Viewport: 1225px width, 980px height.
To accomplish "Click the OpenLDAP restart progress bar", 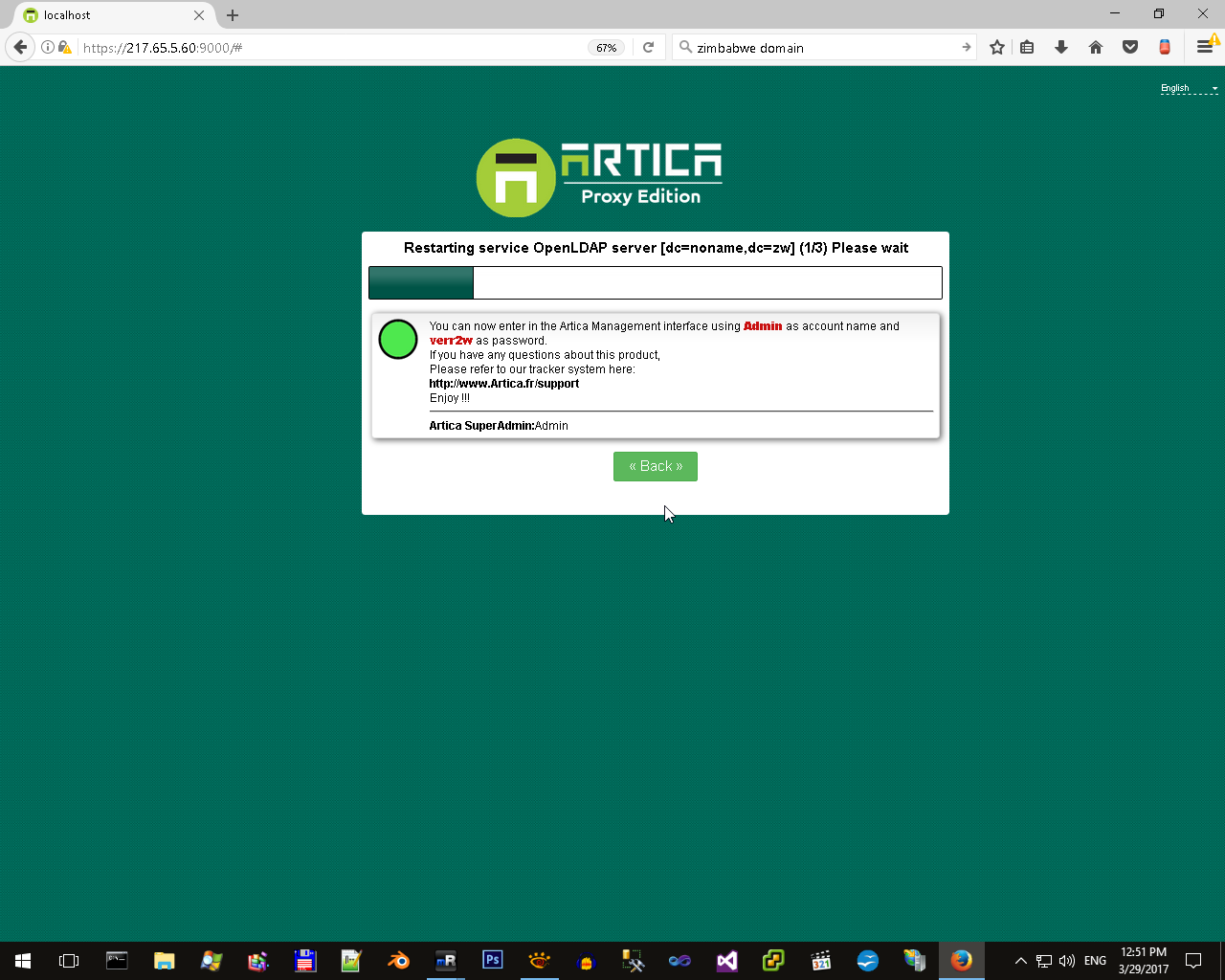I will tap(656, 283).
